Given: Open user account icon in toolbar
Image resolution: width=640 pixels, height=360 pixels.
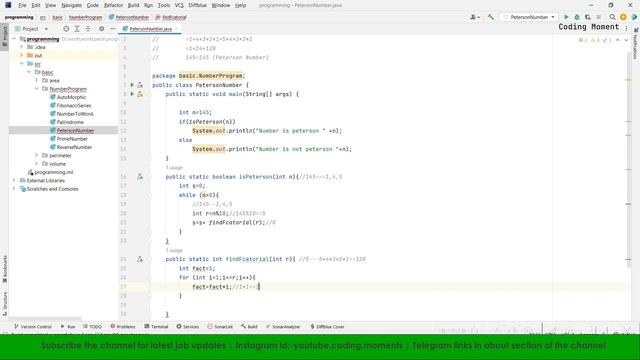Looking at the screenshot, I should (474, 17).
